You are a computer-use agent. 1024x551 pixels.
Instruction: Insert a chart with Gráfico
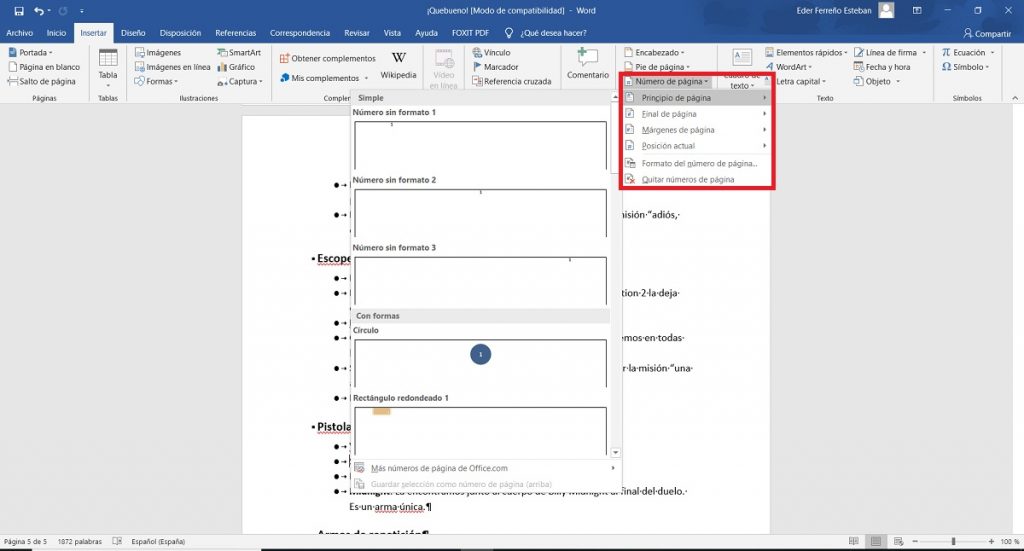(x=236, y=67)
